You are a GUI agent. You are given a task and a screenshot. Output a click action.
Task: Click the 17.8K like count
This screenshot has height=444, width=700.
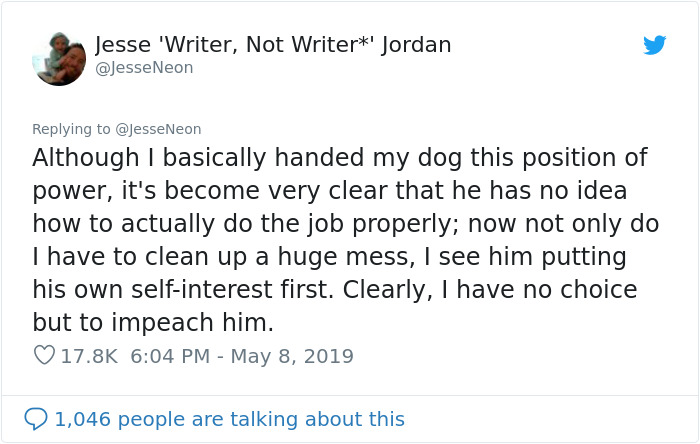89,356
